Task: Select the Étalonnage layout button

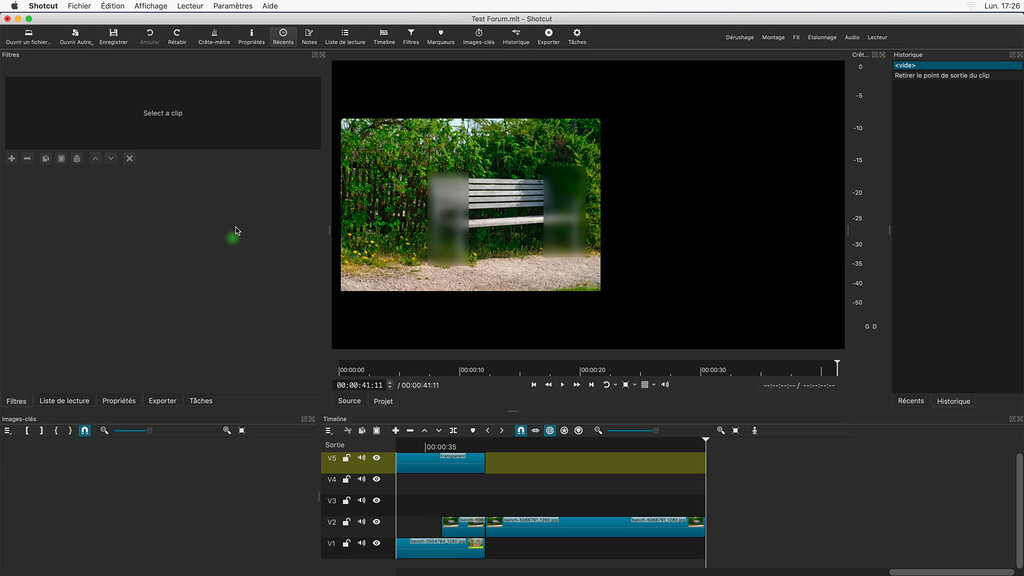Action: coord(822,37)
